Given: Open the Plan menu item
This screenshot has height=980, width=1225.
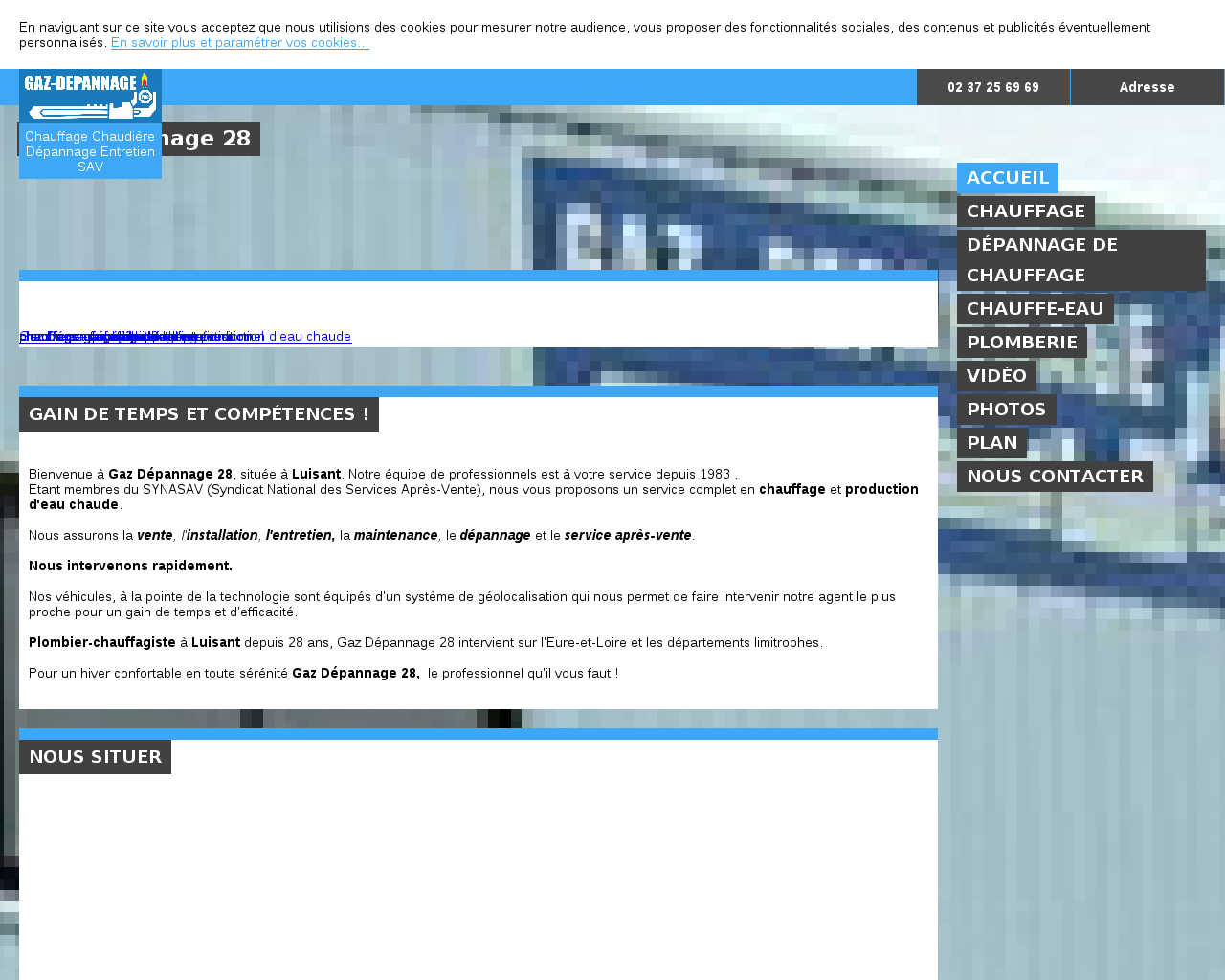Looking at the screenshot, I should click(992, 443).
